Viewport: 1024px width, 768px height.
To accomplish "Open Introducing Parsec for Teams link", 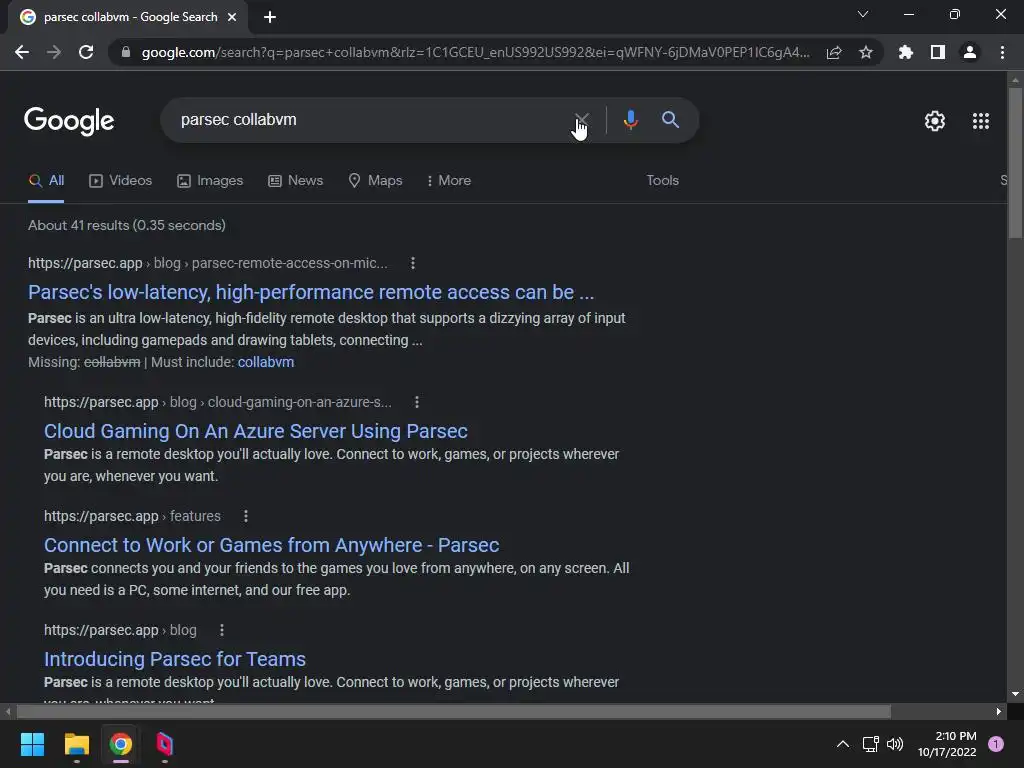I will 174,660.
